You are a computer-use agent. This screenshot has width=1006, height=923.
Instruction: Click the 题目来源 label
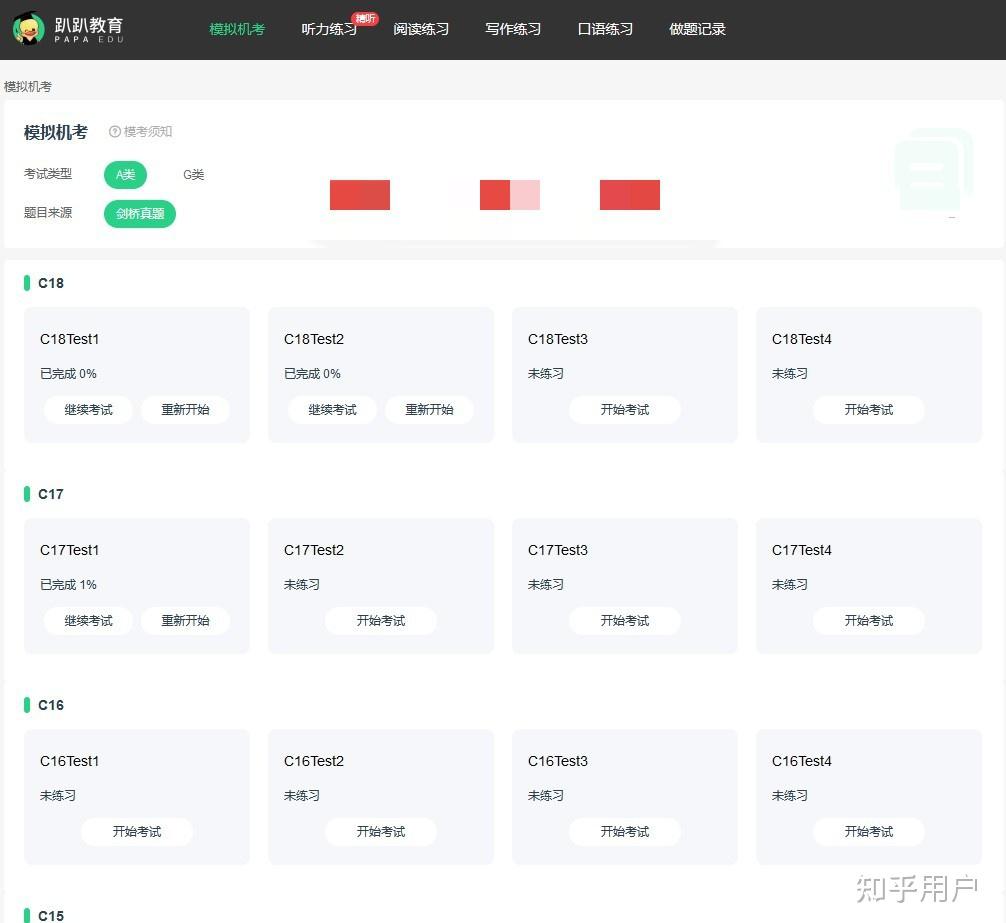[48, 212]
